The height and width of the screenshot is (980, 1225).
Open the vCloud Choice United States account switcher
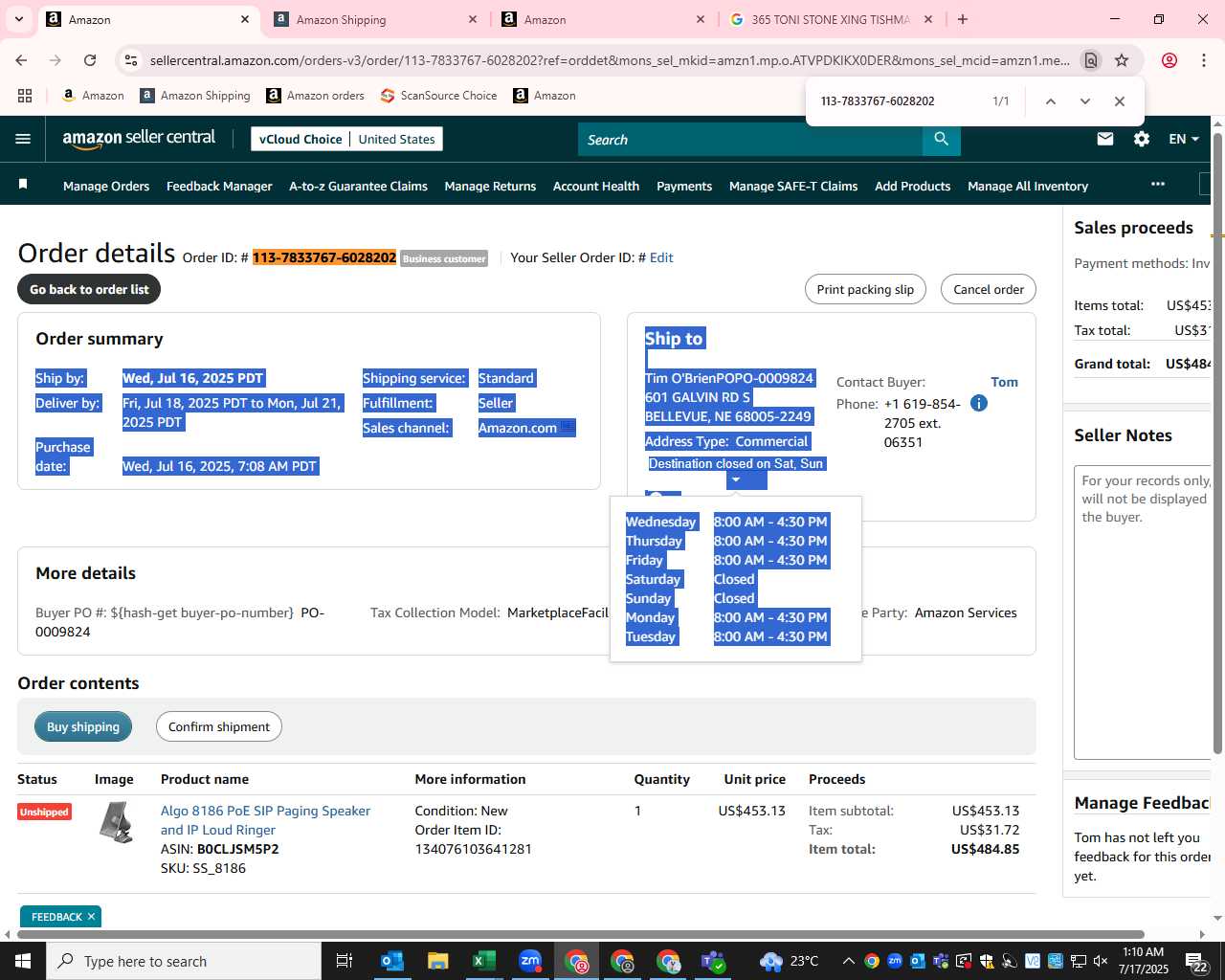tap(346, 139)
